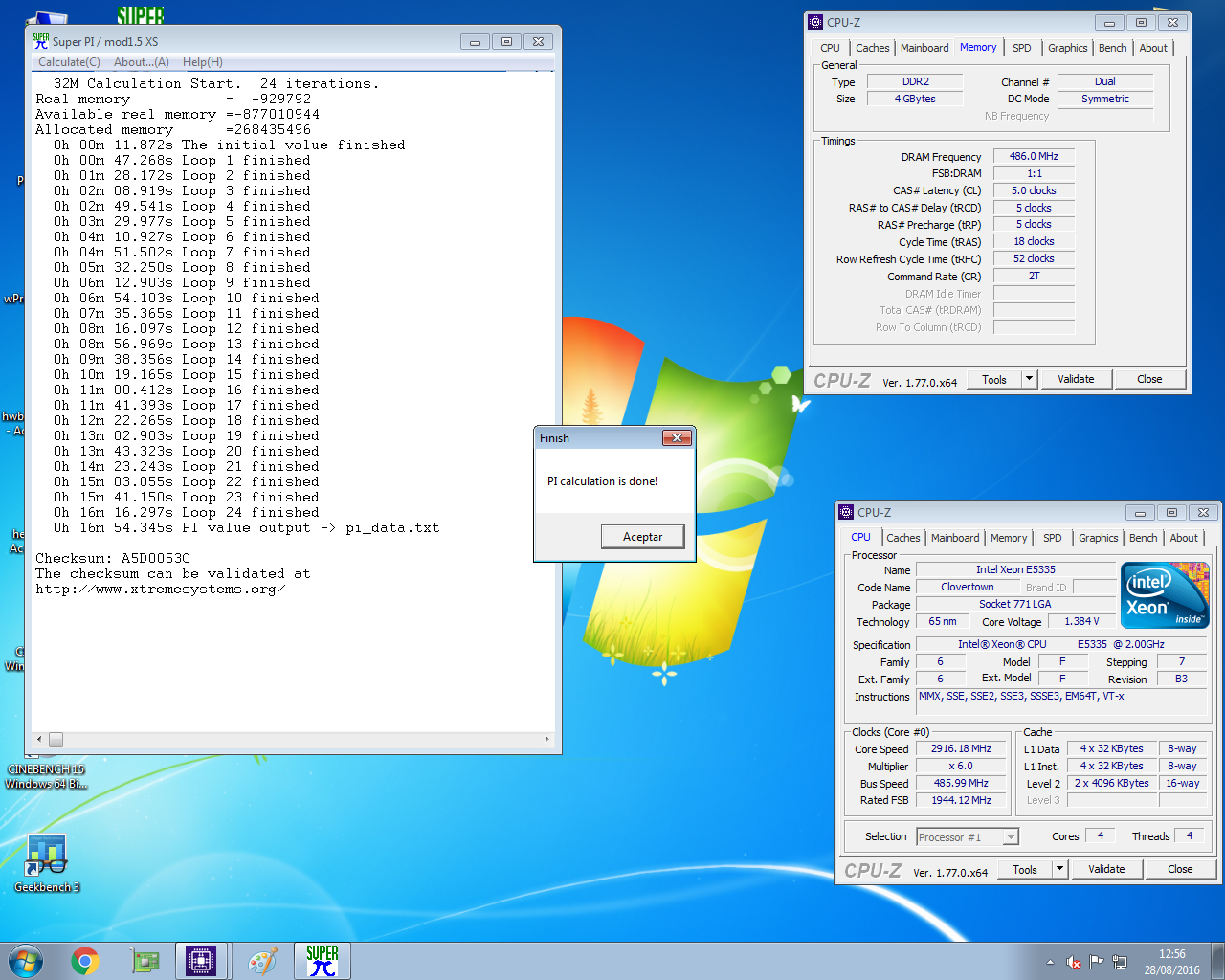This screenshot has width=1225, height=980.
Task: Open the About...(A) menu in Super PI
Action: click(x=142, y=62)
